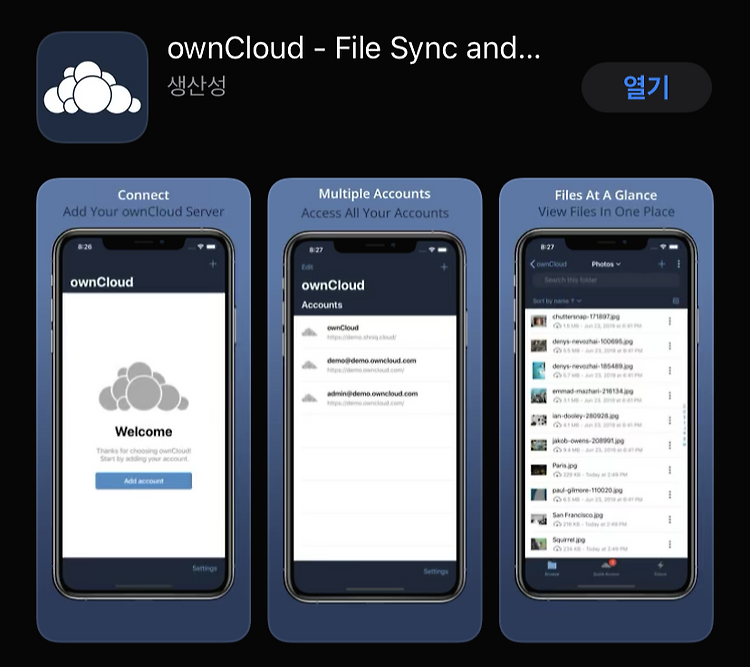Open three-dot menu in Photos header
The height and width of the screenshot is (667, 750).
[678, 264]
